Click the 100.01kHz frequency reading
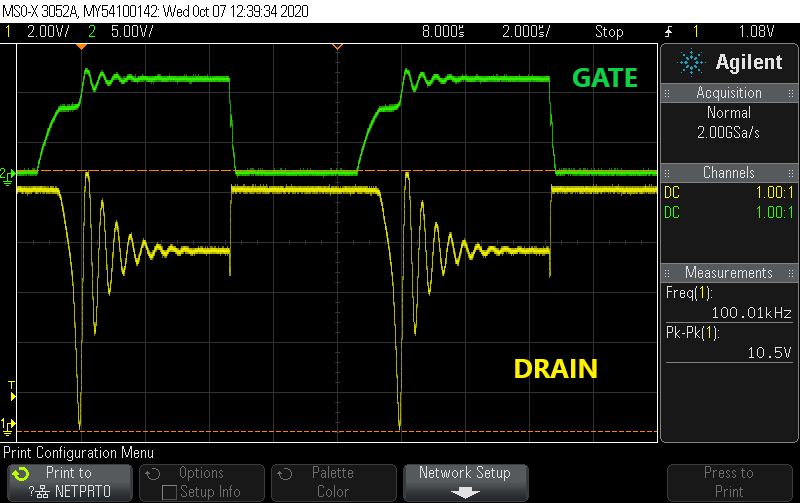Image resolution: width=800 pixels, height=503 pixels. 751,313
